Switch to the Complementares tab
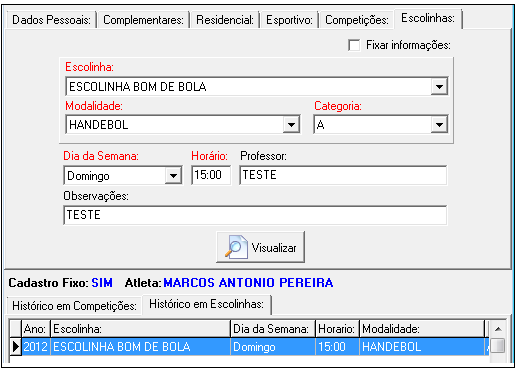The height and width of the screenshot is (370, 518). [x=143, y=20]
